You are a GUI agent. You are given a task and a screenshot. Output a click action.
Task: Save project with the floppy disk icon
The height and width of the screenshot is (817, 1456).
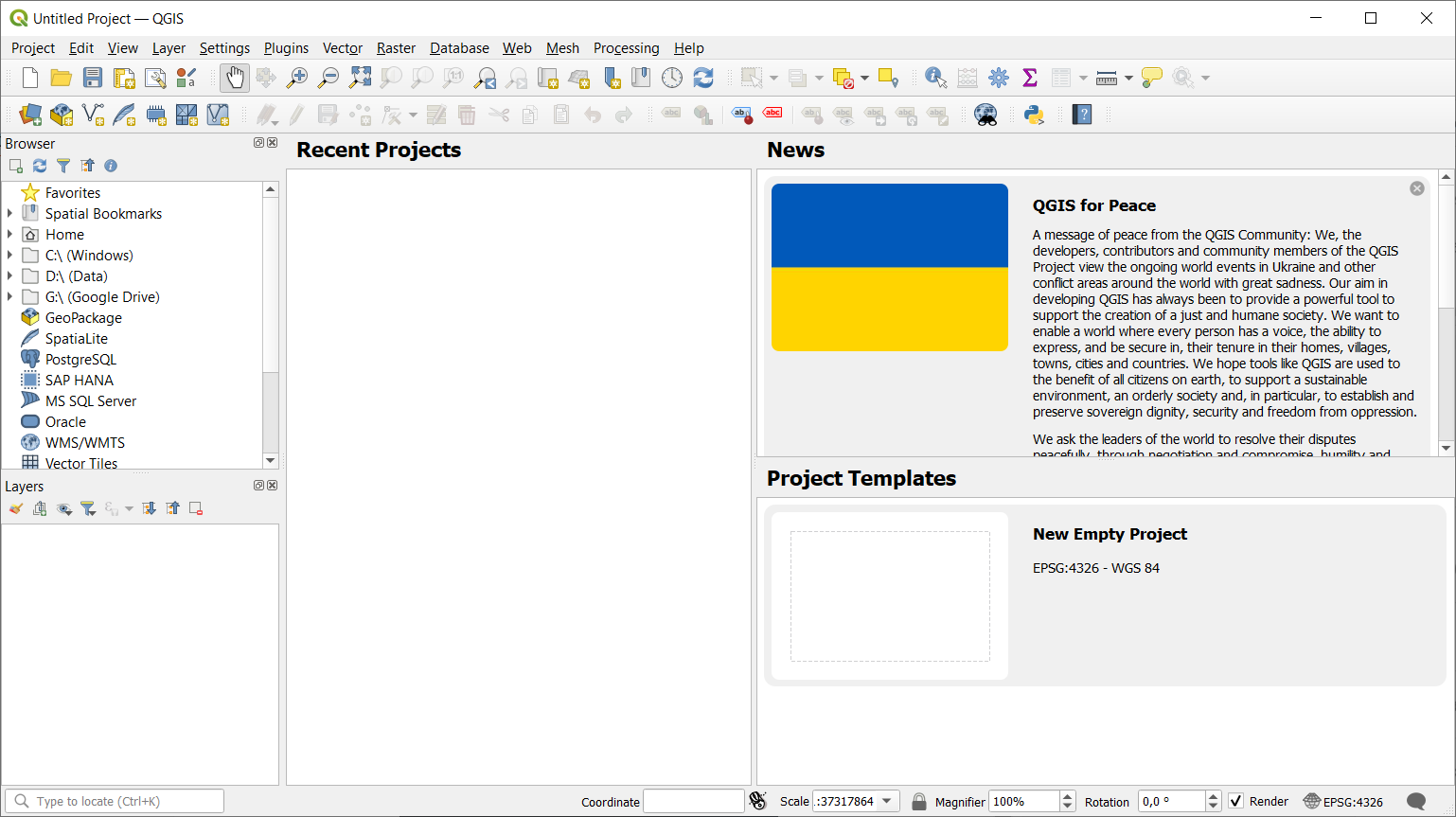(92, 78)
